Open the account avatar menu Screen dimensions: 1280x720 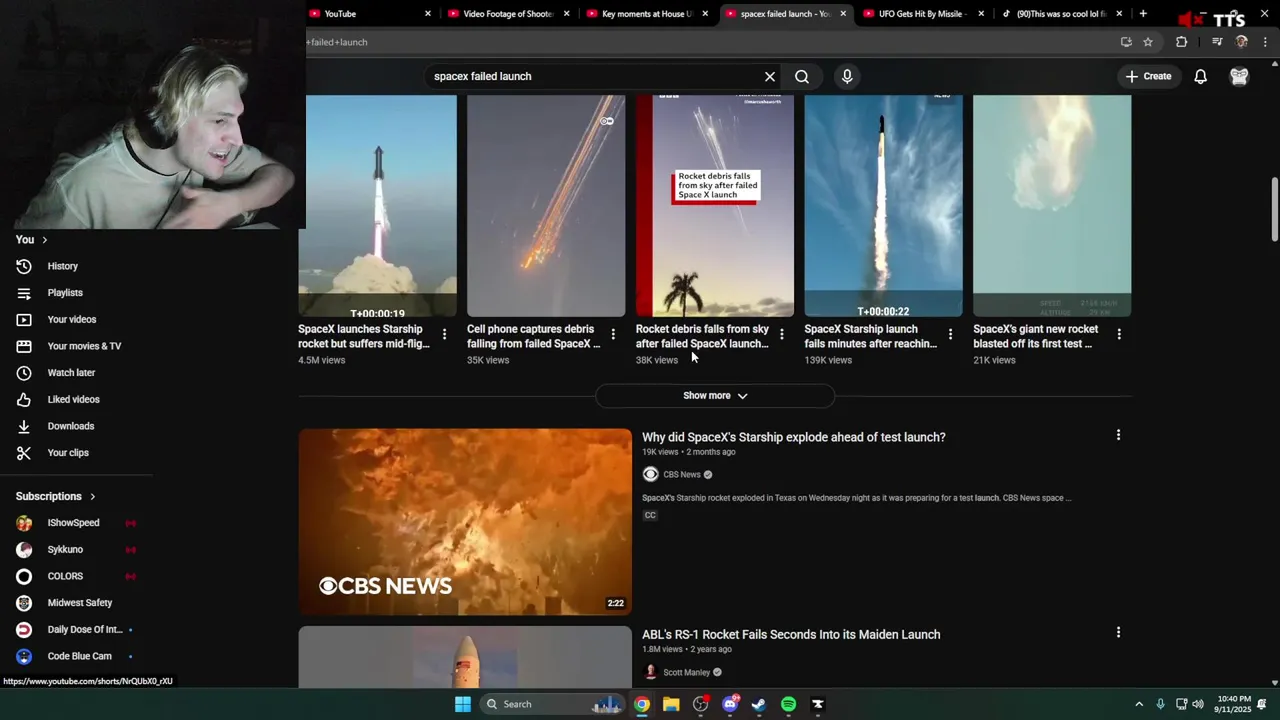point(1239,76)
